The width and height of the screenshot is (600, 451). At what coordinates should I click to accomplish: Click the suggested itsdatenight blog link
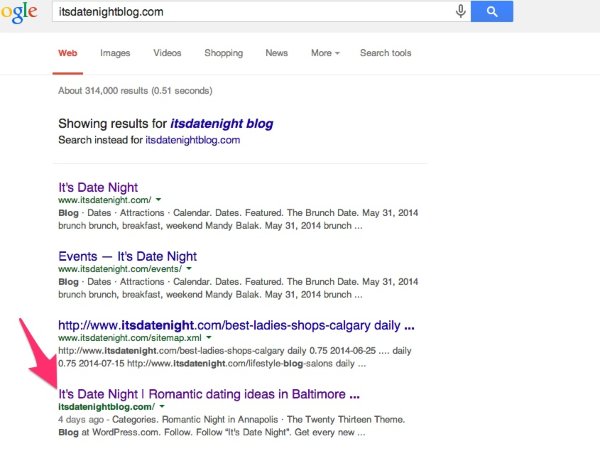click(x=222, y=124)
